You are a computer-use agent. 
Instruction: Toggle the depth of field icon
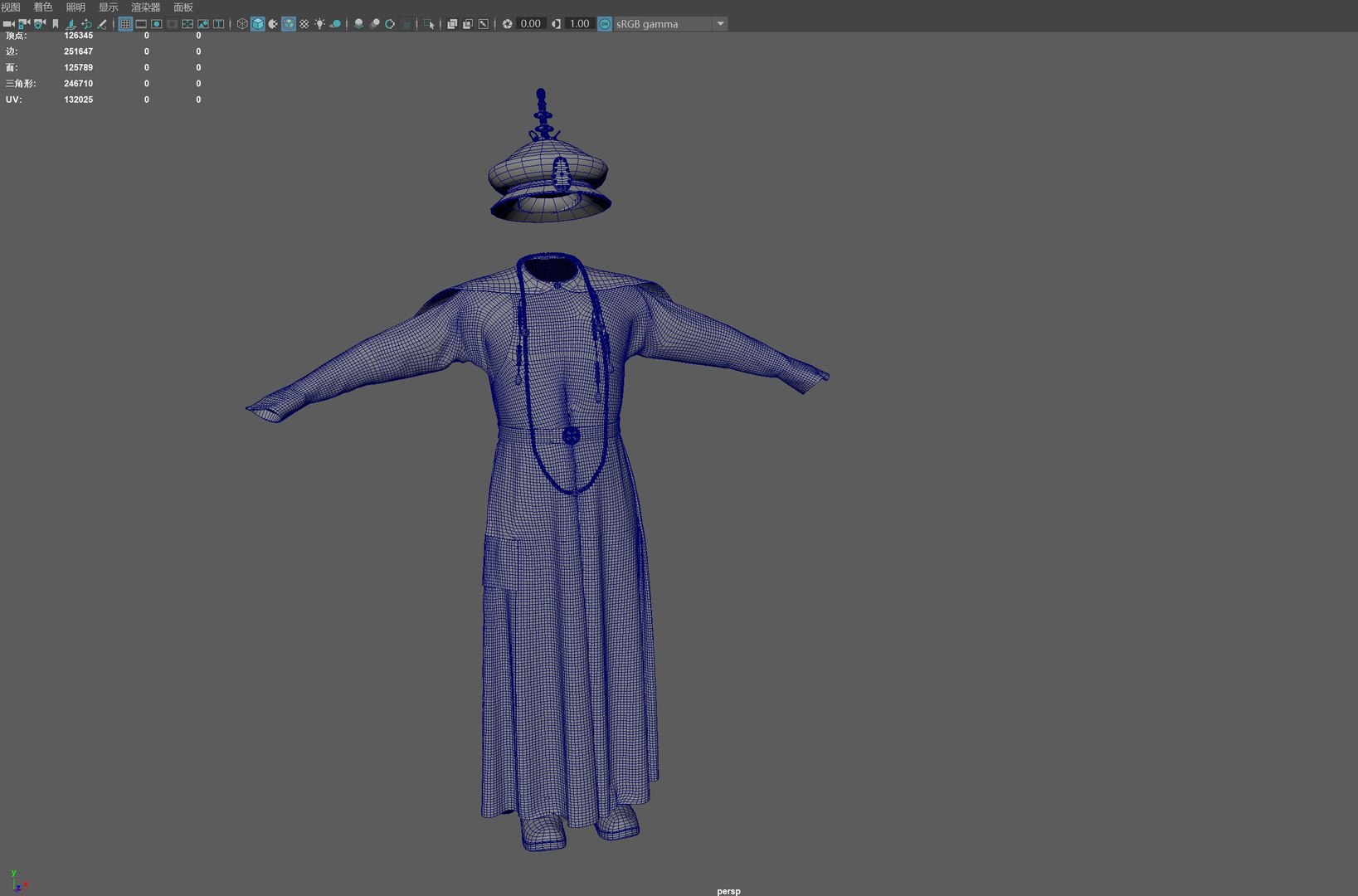click(406, 24)
